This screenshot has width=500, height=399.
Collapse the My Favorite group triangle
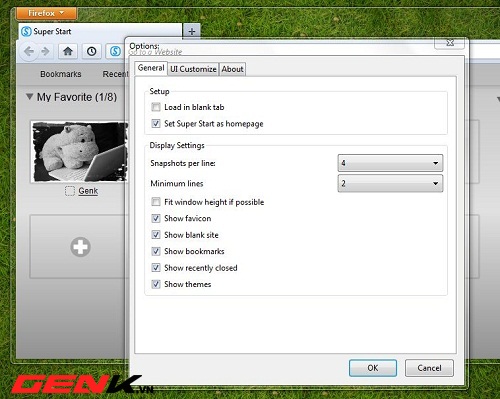(29, 97)
